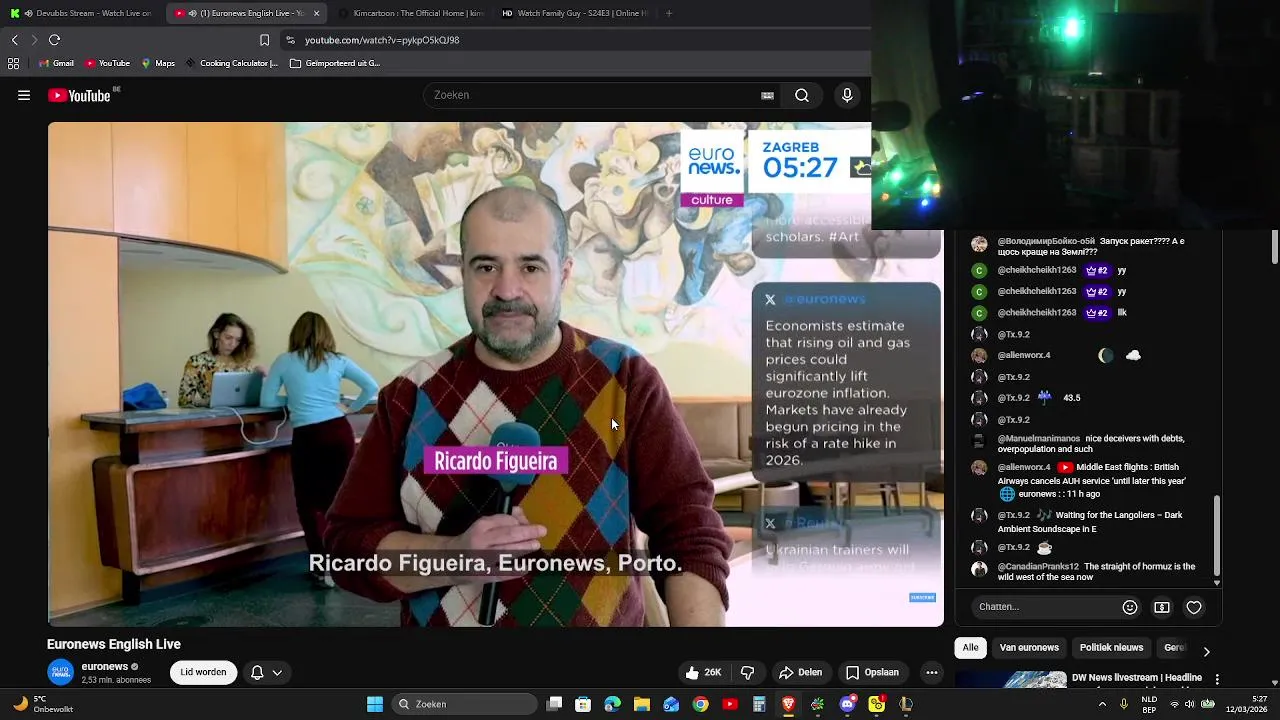Launch File Explorer from taskbar
The image size is (1280, 720).
point(642,704)
